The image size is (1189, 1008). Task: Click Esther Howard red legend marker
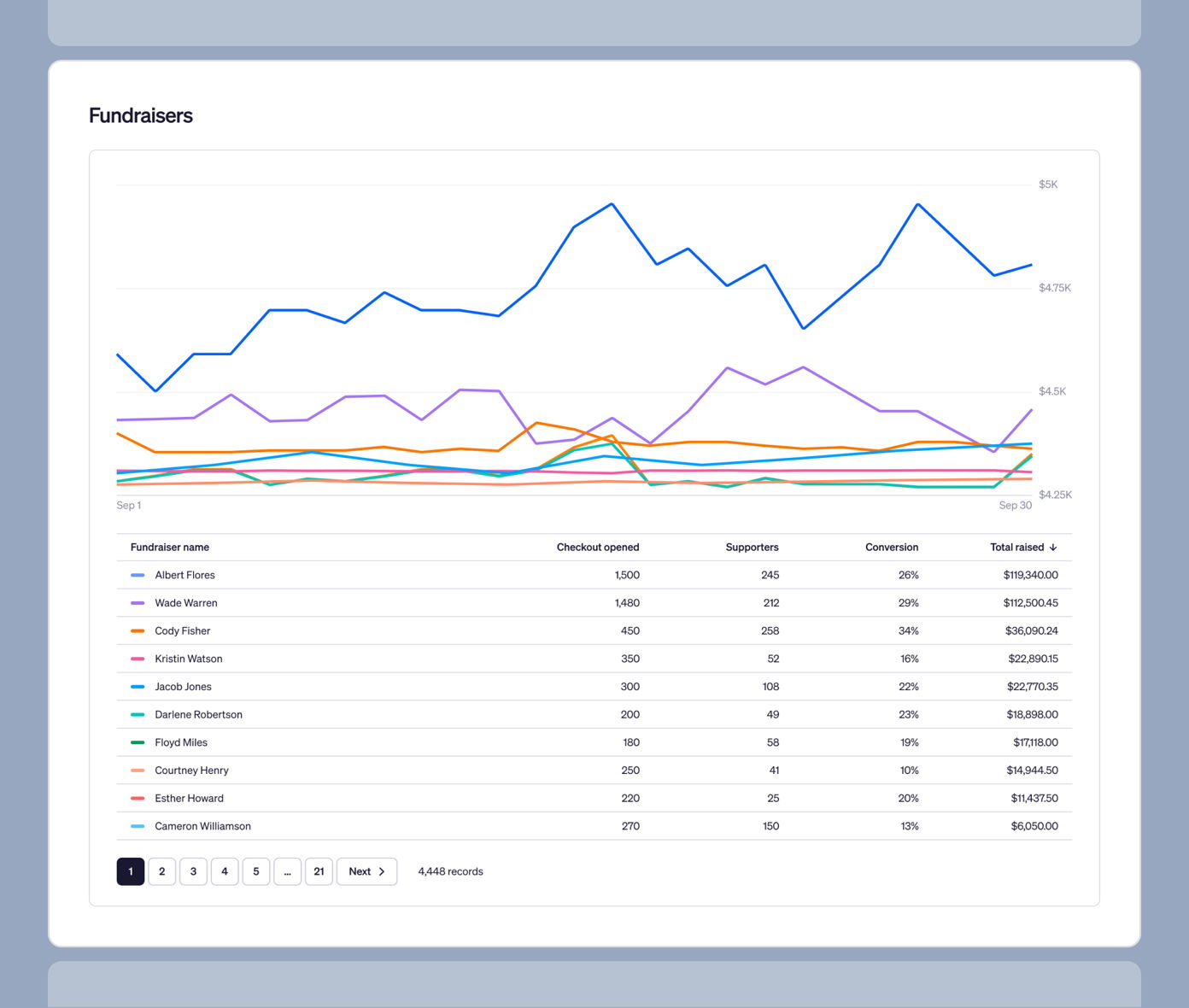click(138, 799)
